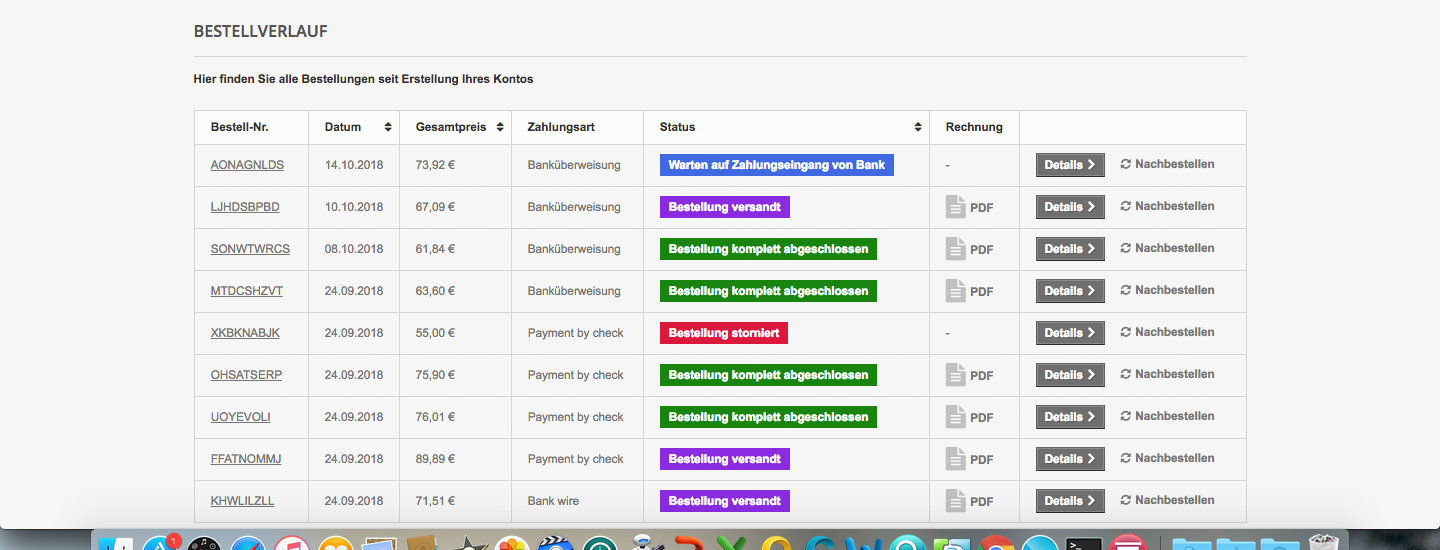Download PDF invoice for order LJHDSBPBD
The height and width of the screenshot is (550, 1440).
pos(969,207)
